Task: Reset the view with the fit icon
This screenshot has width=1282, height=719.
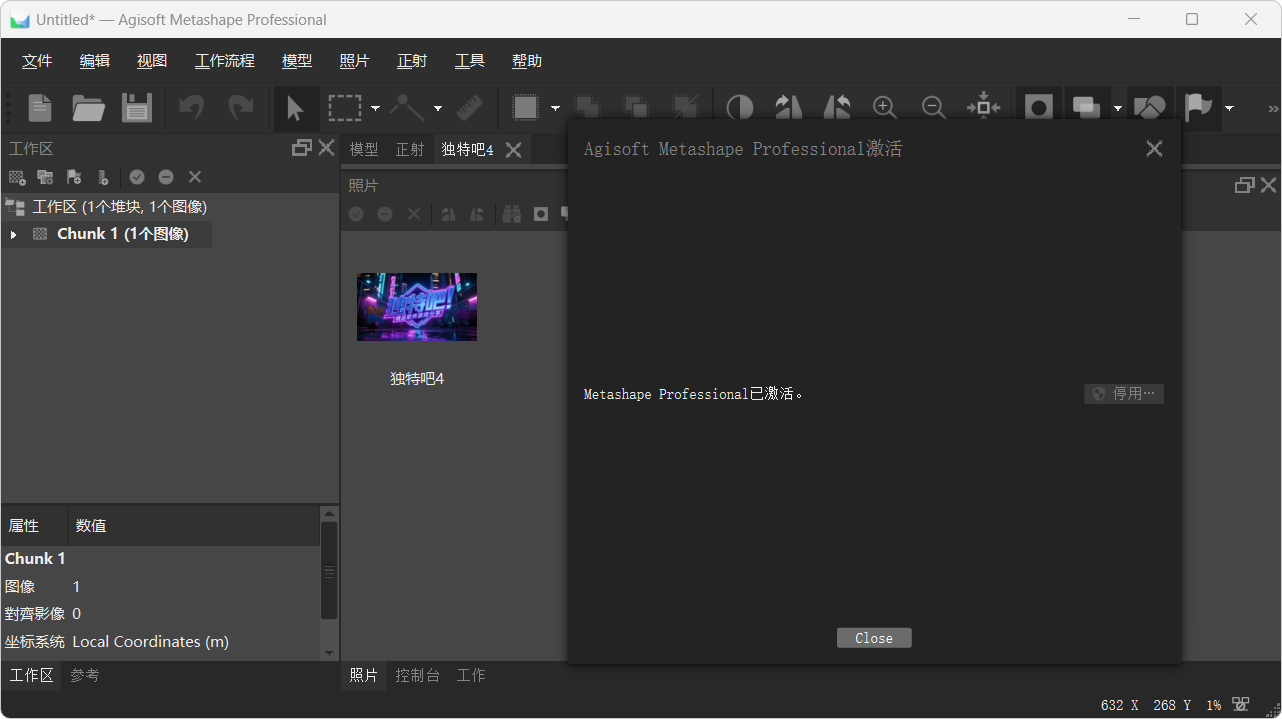Action: point(983,107)
